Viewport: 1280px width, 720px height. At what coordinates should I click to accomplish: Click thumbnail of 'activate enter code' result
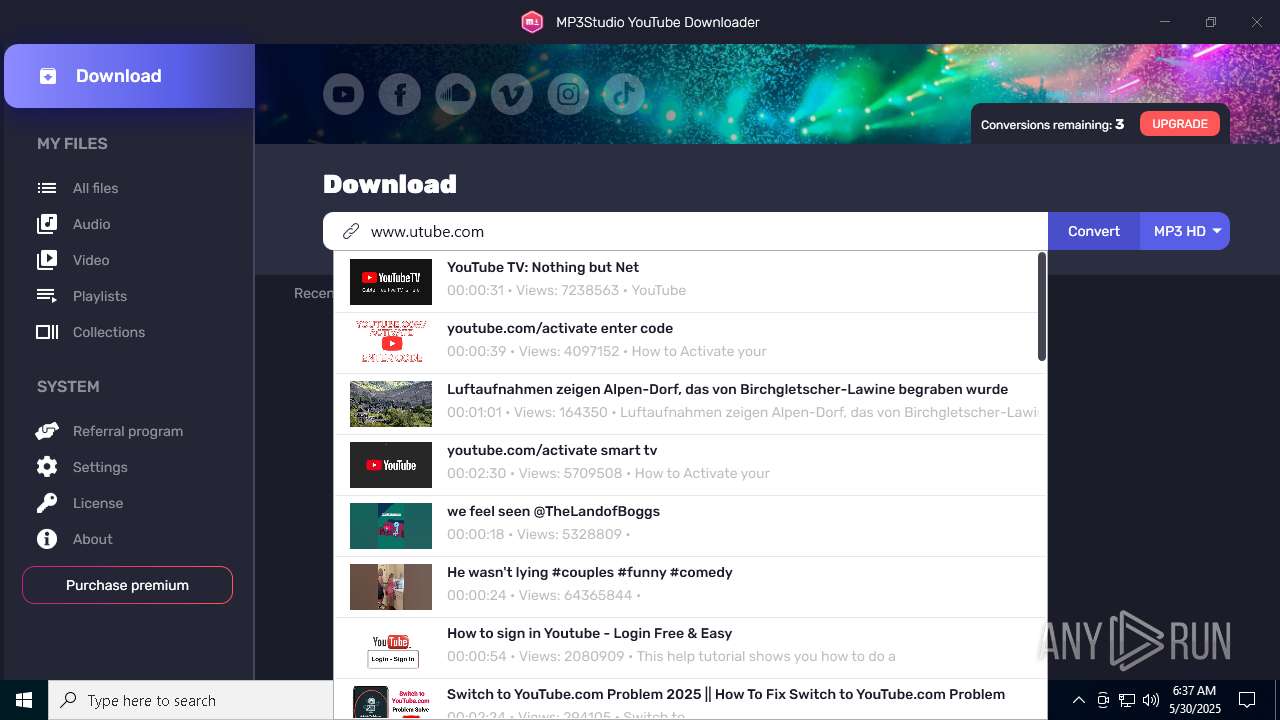pyautogui.click(x=391, y=343)
